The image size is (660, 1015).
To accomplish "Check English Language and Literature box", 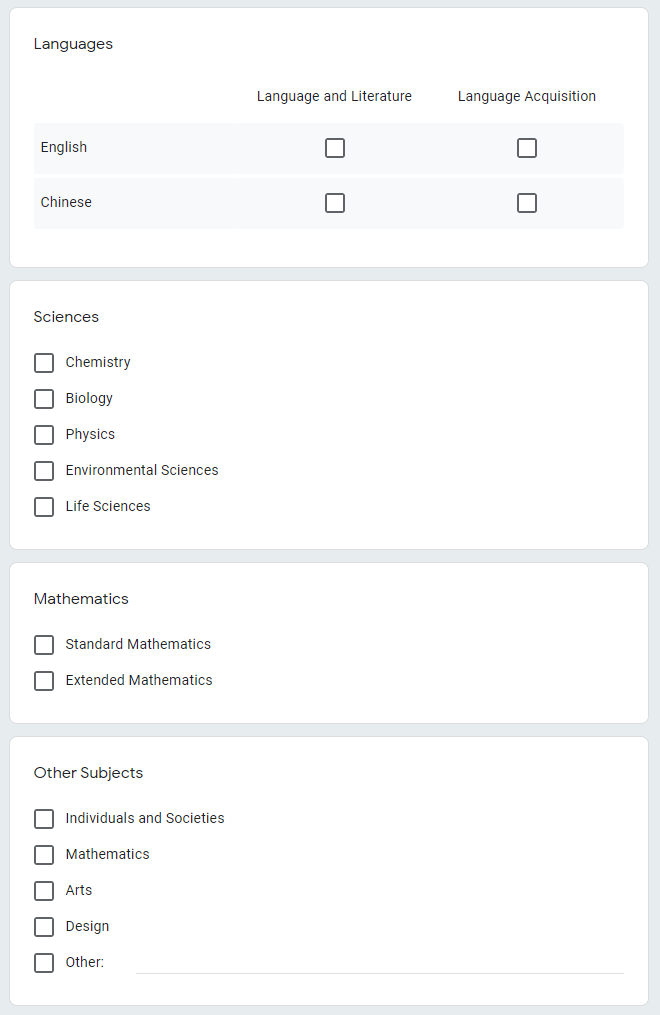I will pos(335,148).
